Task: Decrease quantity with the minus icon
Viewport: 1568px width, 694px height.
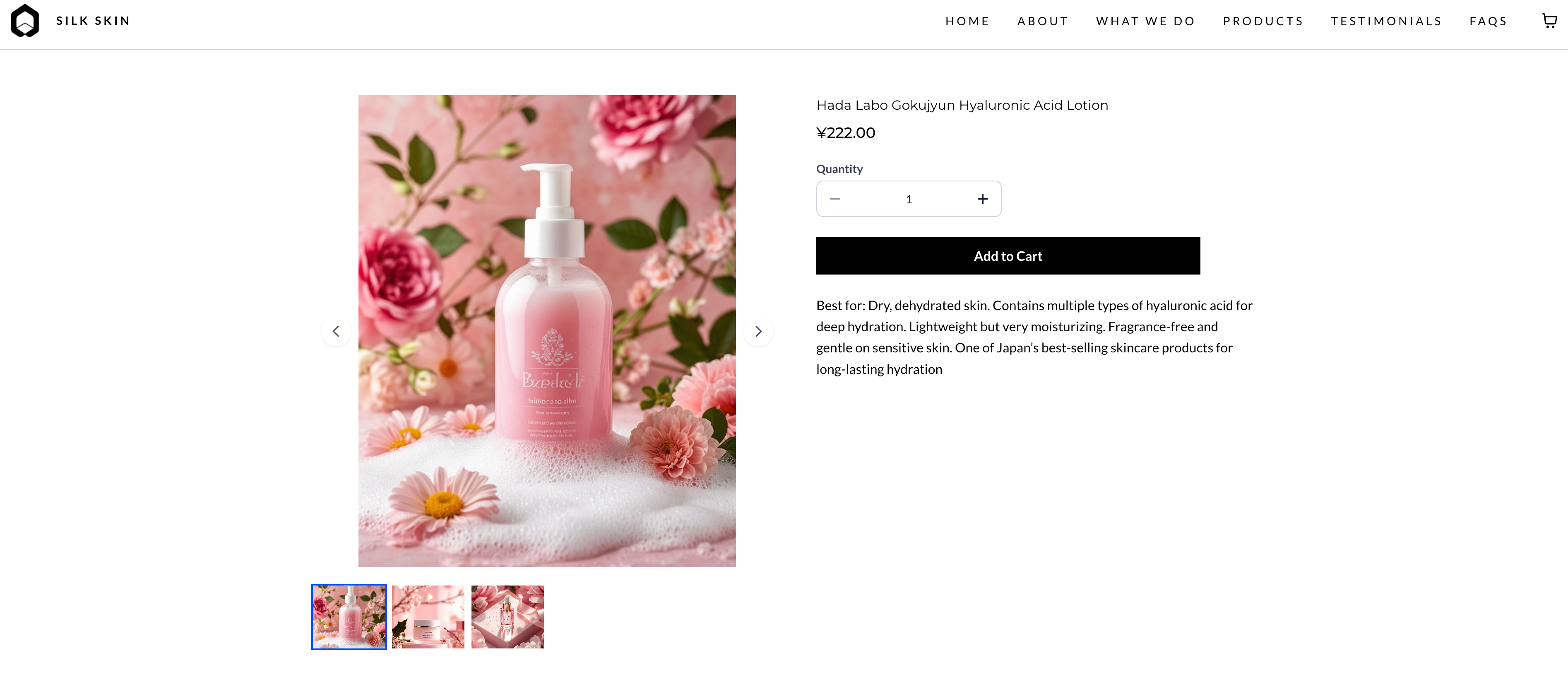Action: [x=835, y=199]
